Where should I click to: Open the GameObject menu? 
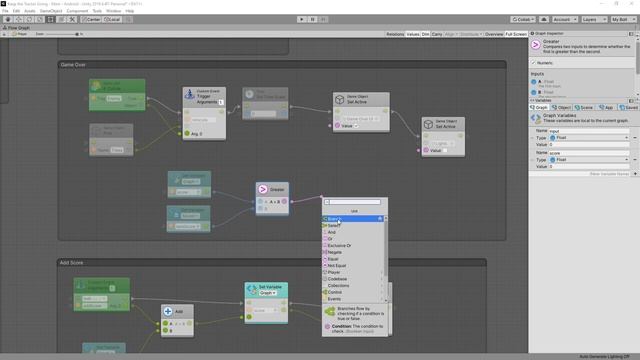[x=51, y=11]
